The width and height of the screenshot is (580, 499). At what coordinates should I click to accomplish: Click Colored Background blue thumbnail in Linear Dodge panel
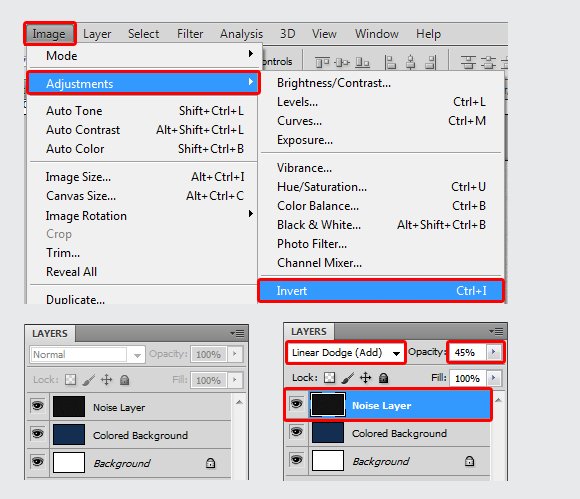click(328, 432)
